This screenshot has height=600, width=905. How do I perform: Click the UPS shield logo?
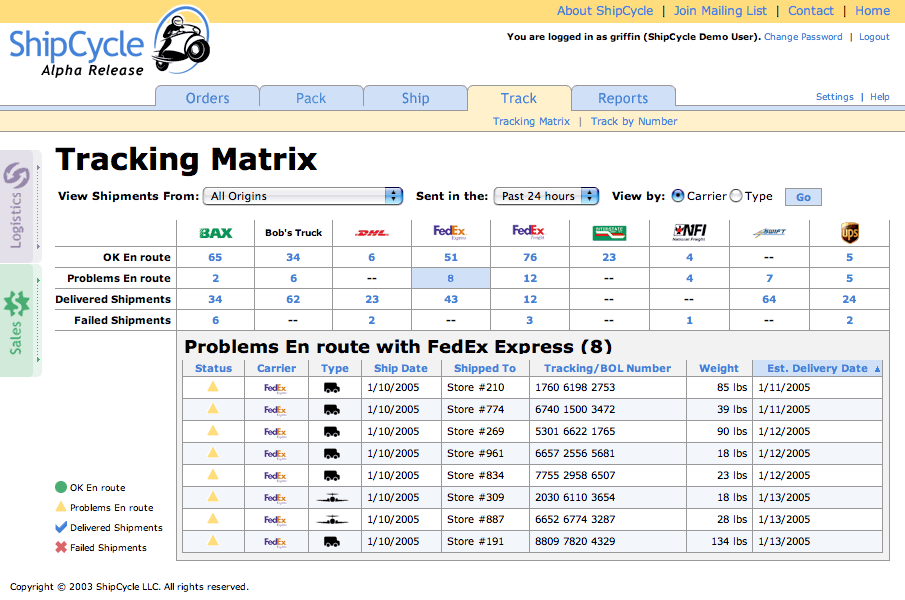click(x=849, y=232)
